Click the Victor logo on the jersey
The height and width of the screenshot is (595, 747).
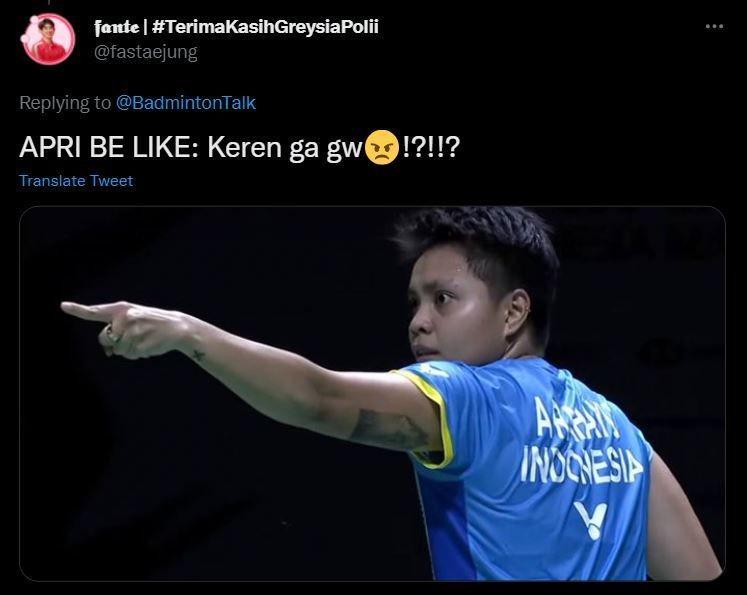591,520
